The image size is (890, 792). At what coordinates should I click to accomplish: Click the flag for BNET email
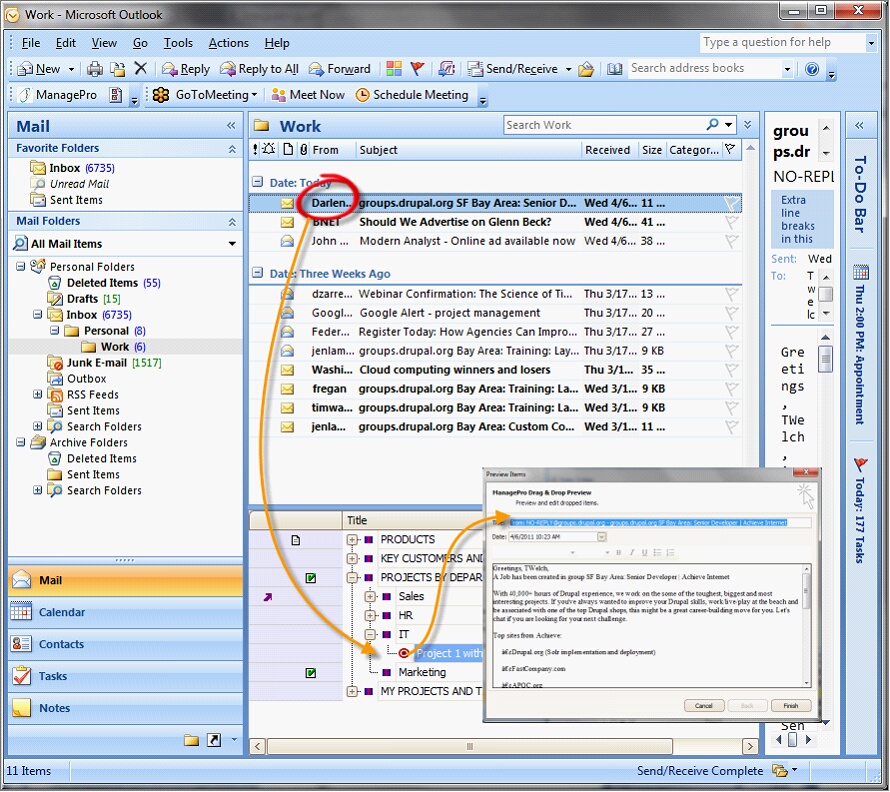coord(732,222)
